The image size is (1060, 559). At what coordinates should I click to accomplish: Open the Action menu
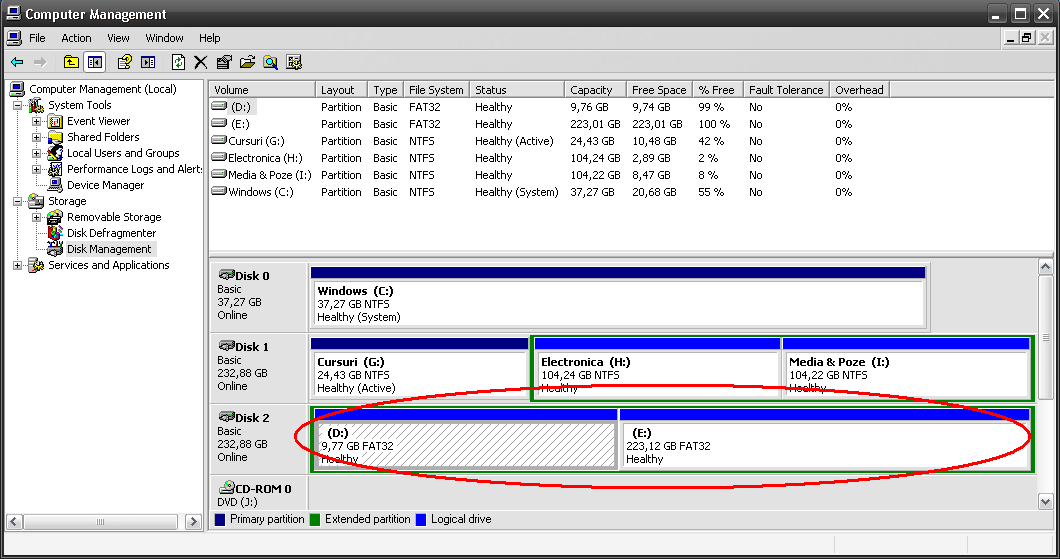pos(76,38)
